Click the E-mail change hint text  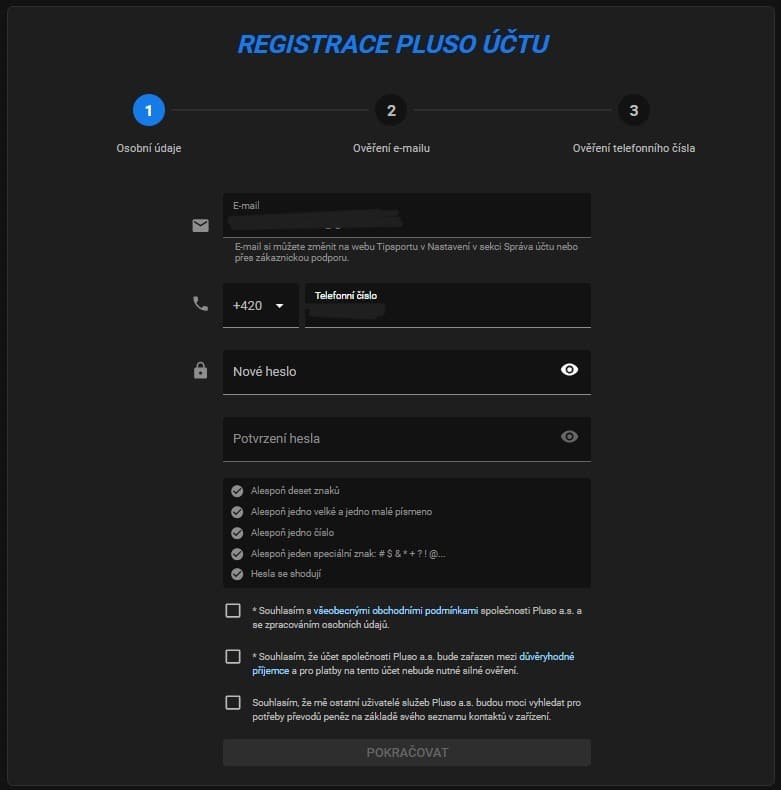[406, 252]
